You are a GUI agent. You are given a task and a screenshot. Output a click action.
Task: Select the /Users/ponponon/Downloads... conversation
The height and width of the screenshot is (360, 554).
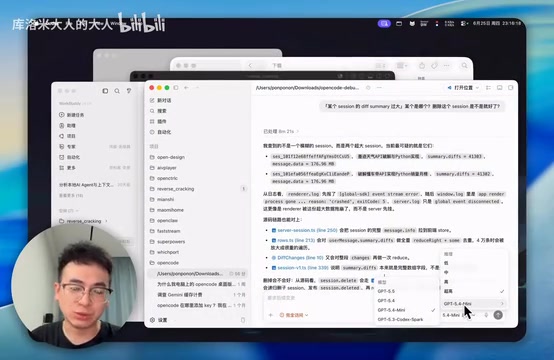(x=198, y=273)
